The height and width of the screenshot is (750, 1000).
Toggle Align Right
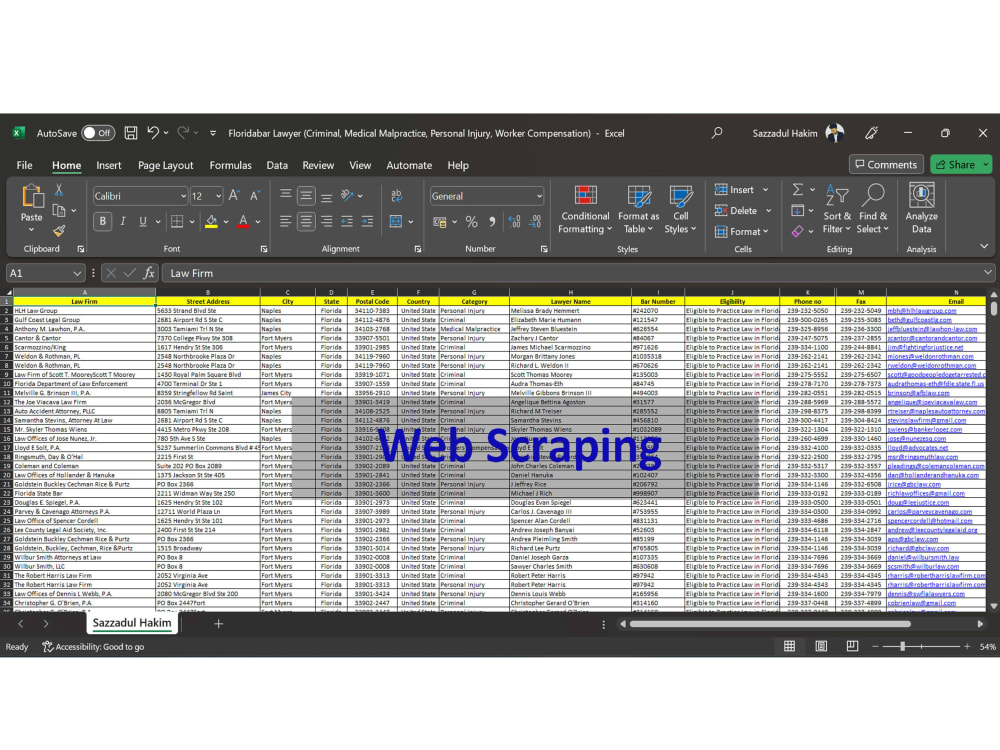pos(327,221)
